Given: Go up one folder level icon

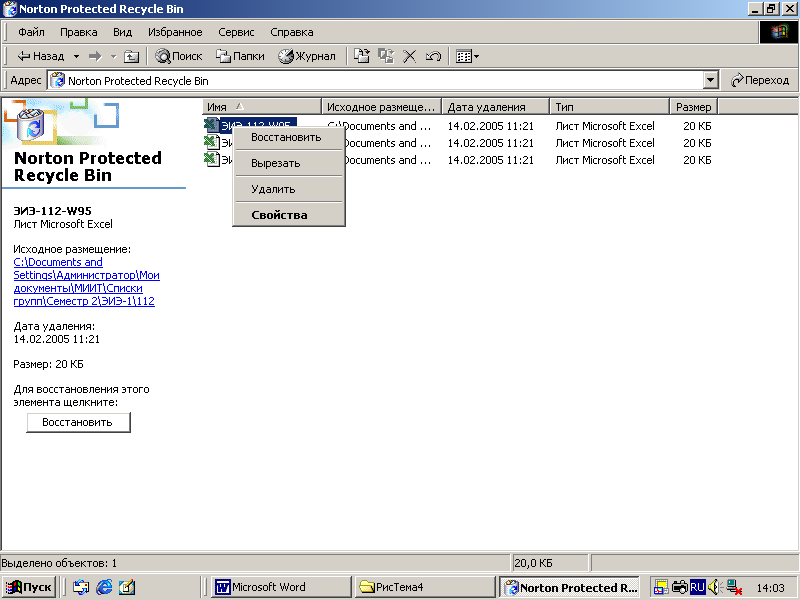Looking at the screenshot, I should 131,56.
